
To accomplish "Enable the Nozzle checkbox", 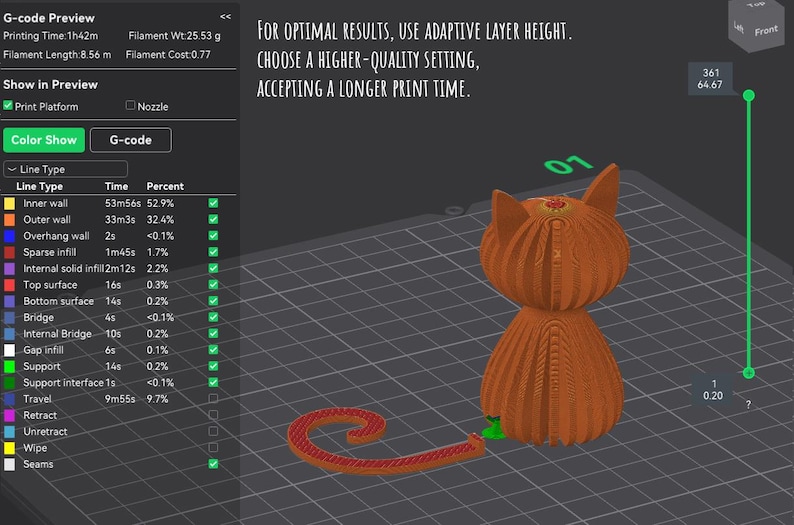I will 130,105.
